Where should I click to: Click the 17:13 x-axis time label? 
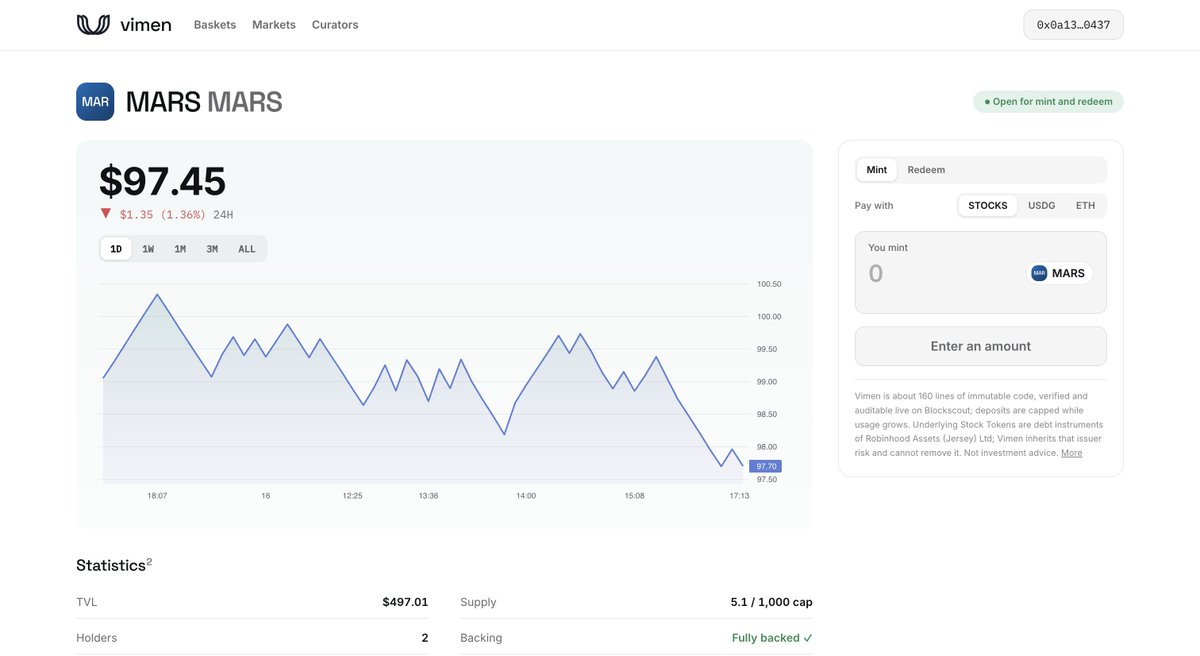[x=739, y=496]
